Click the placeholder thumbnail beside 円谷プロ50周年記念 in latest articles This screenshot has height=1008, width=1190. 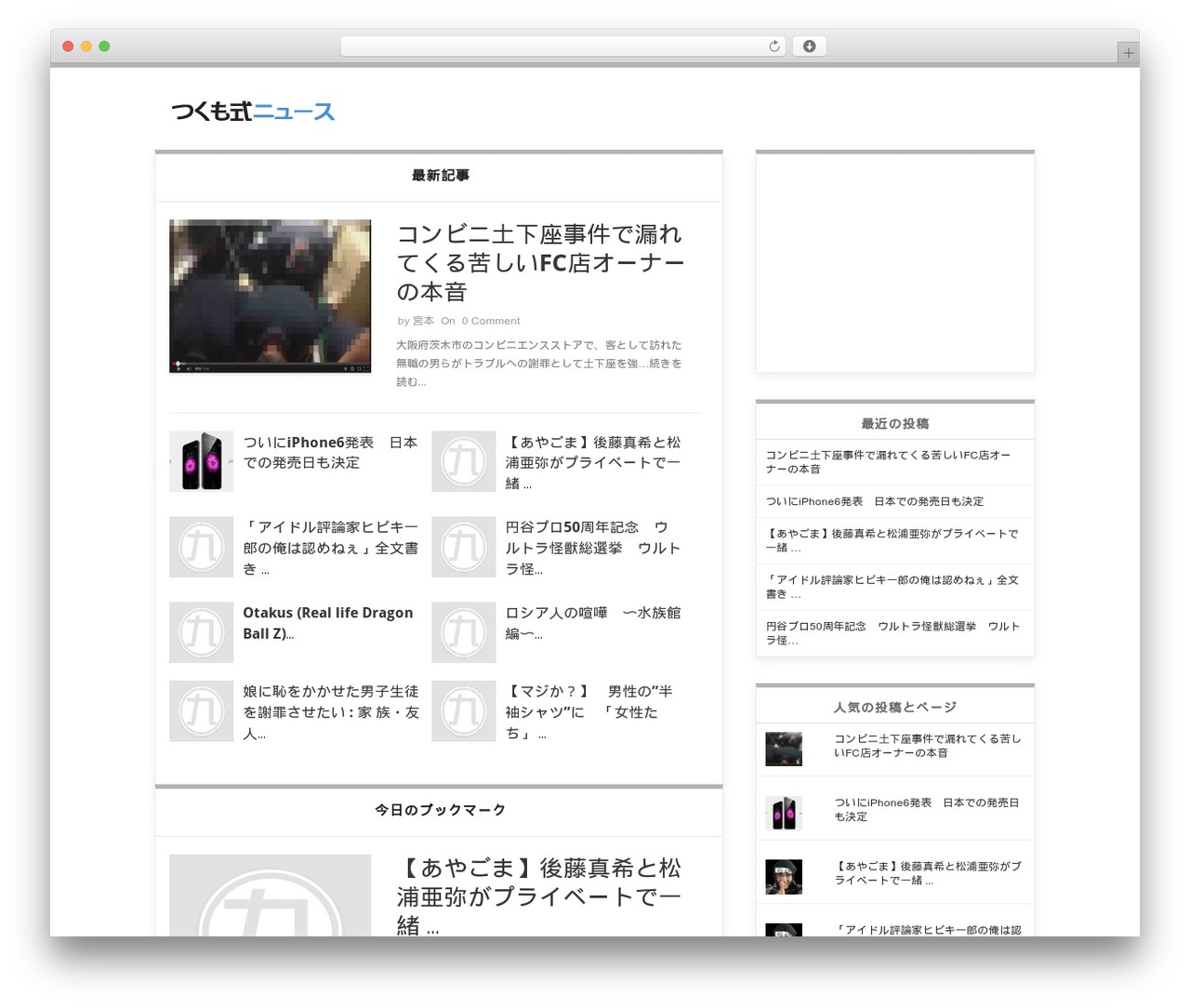463,547
